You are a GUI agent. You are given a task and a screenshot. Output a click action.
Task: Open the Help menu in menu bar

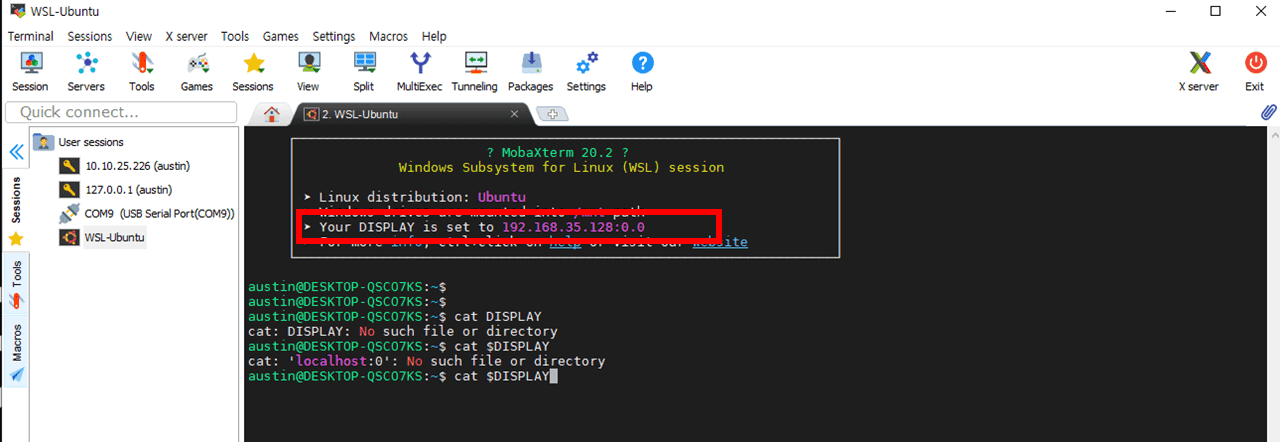click(x=434, y=36)
